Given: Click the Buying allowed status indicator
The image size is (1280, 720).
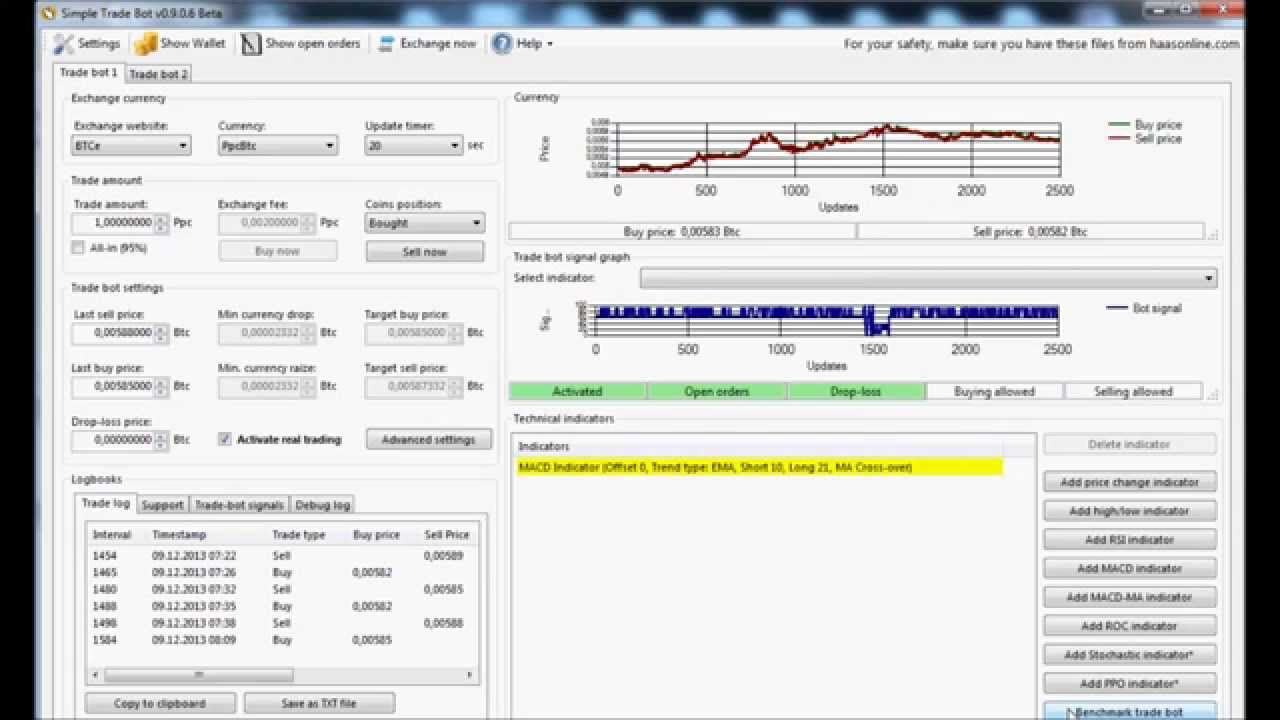Looking at the screenshot, I should (994, 391).
